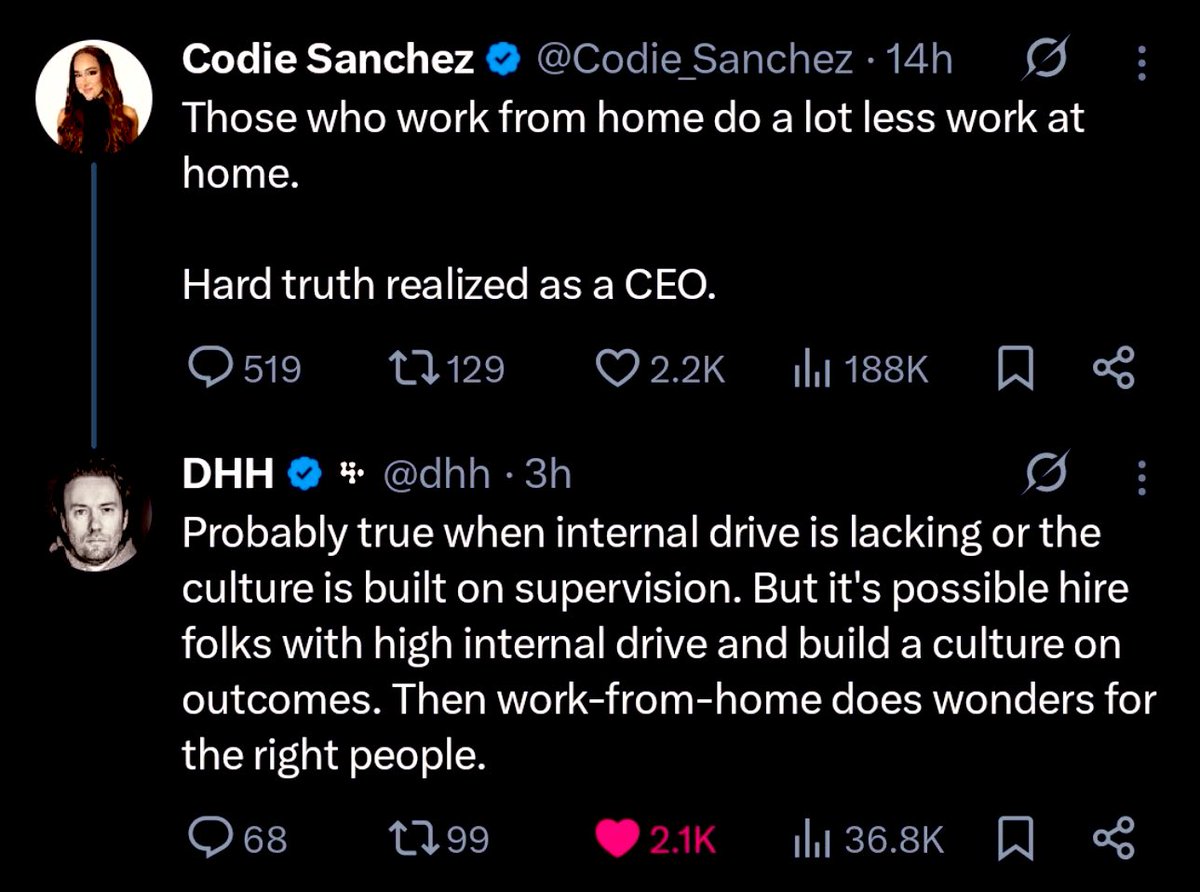This screenshot has width=1200, height=892.
Task: Click DHH's affiliate badge icon
Action: pos(351,473)
